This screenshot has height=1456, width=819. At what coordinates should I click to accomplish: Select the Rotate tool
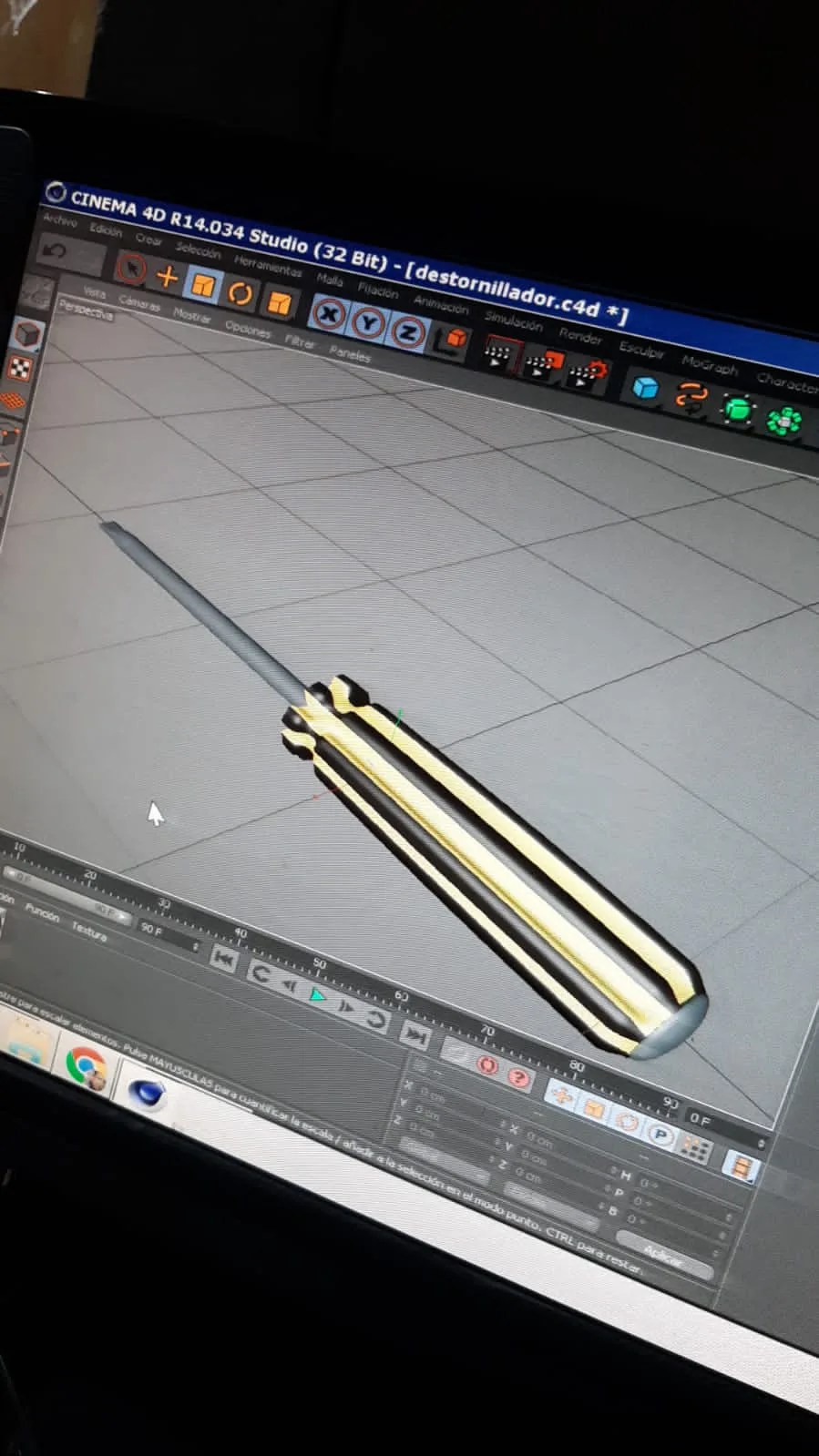pyautogui.click(x=241, y=293)
